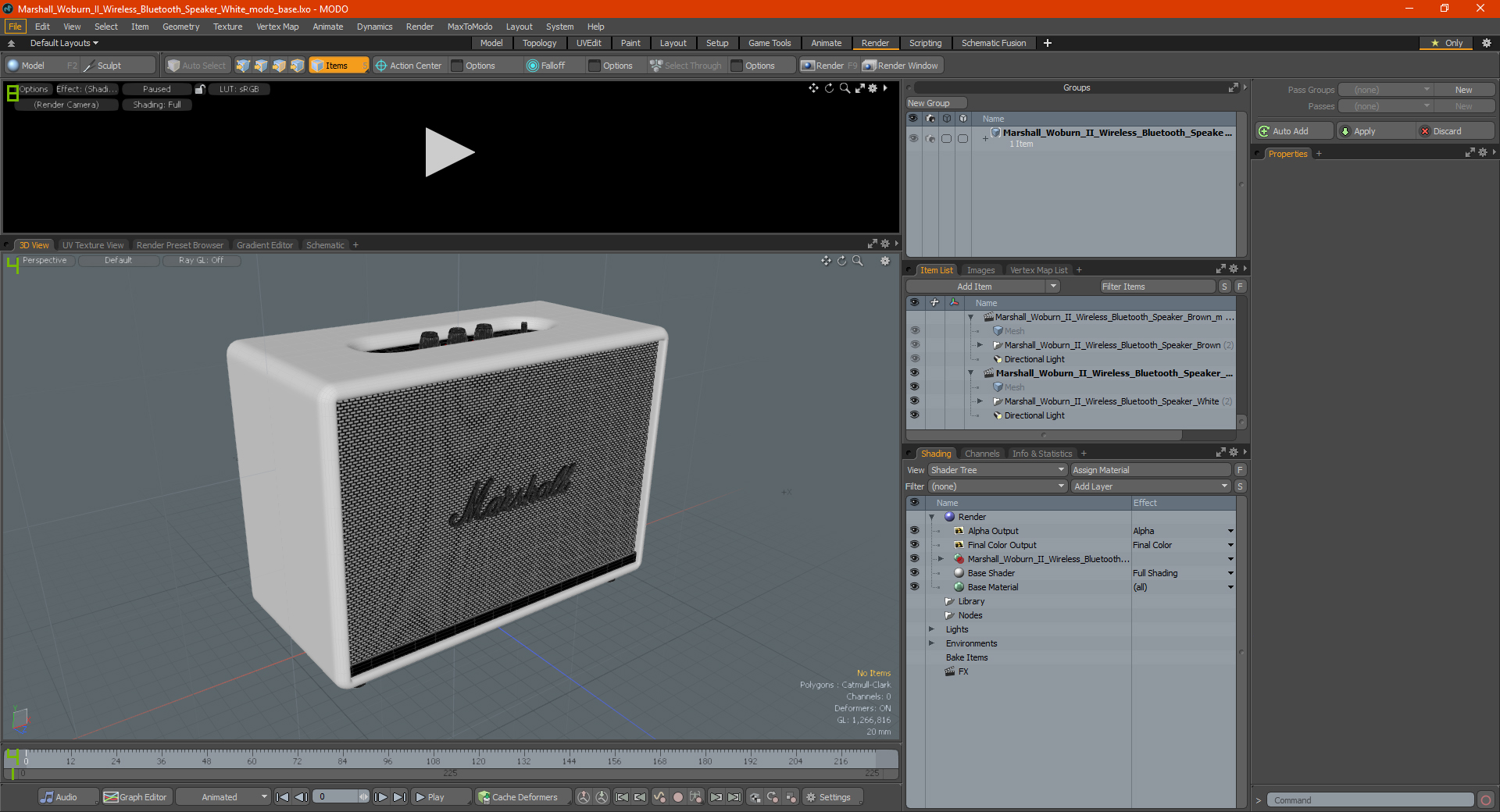Zoom icon in render preview panel

pos(845,88)
